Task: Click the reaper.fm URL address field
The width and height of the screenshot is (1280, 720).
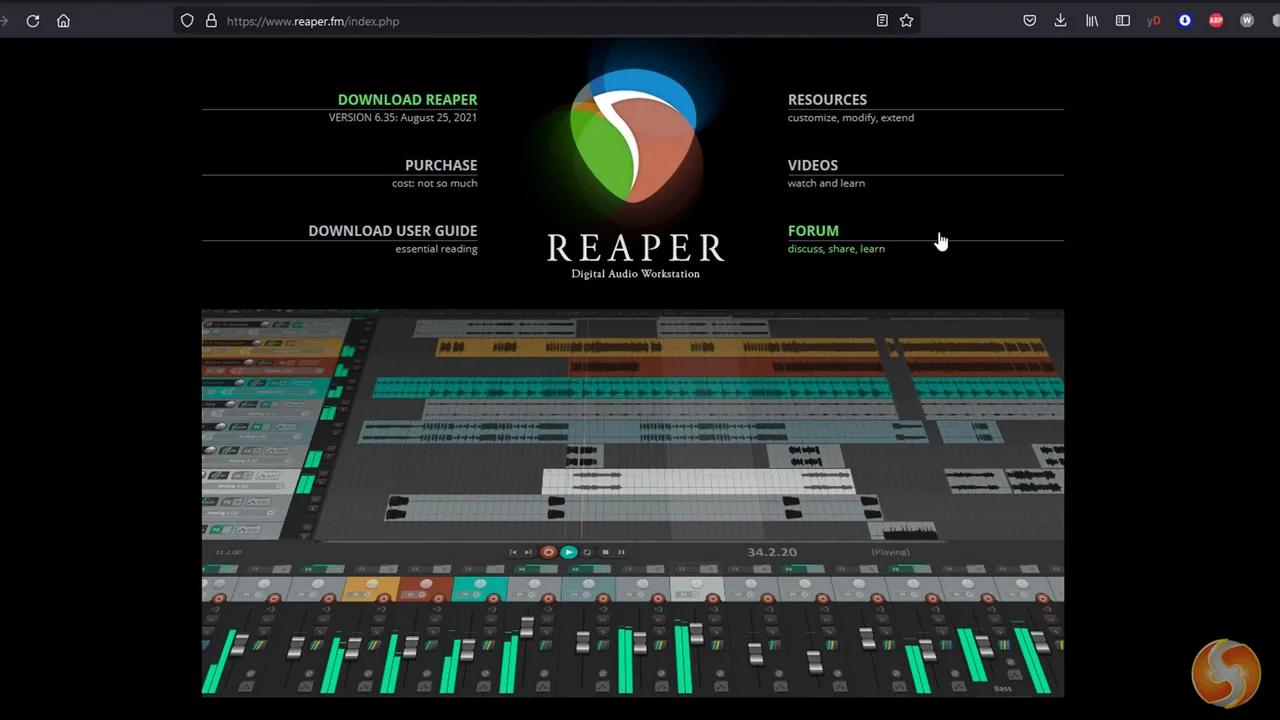Action: tap(545, 21)
